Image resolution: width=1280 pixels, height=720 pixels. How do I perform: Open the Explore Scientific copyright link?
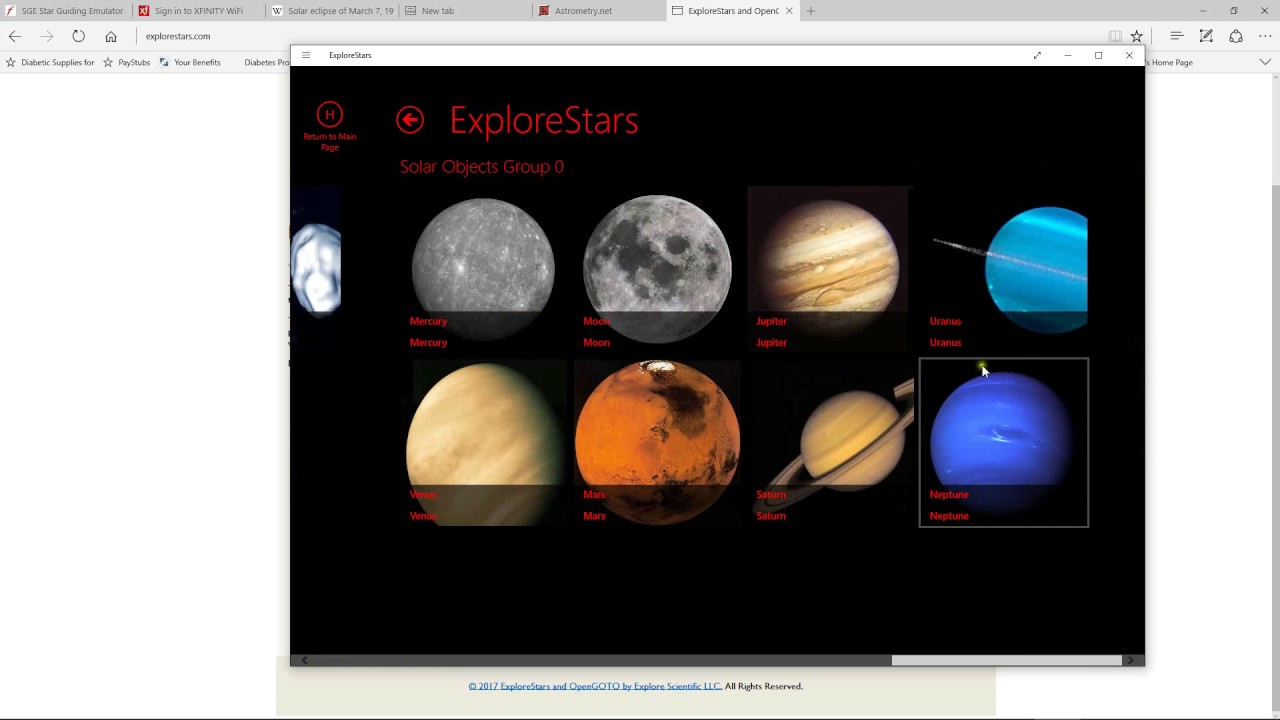(x=595, y=686)
